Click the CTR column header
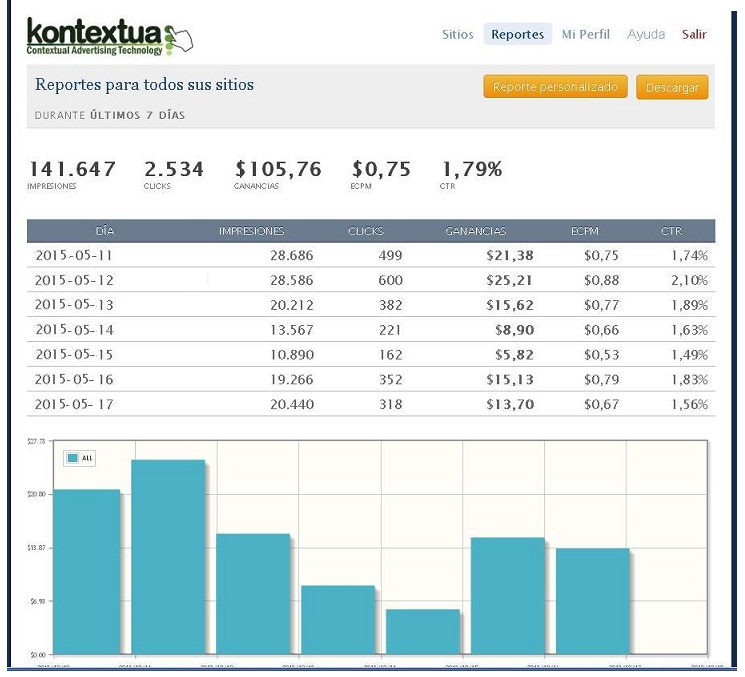 671,231
